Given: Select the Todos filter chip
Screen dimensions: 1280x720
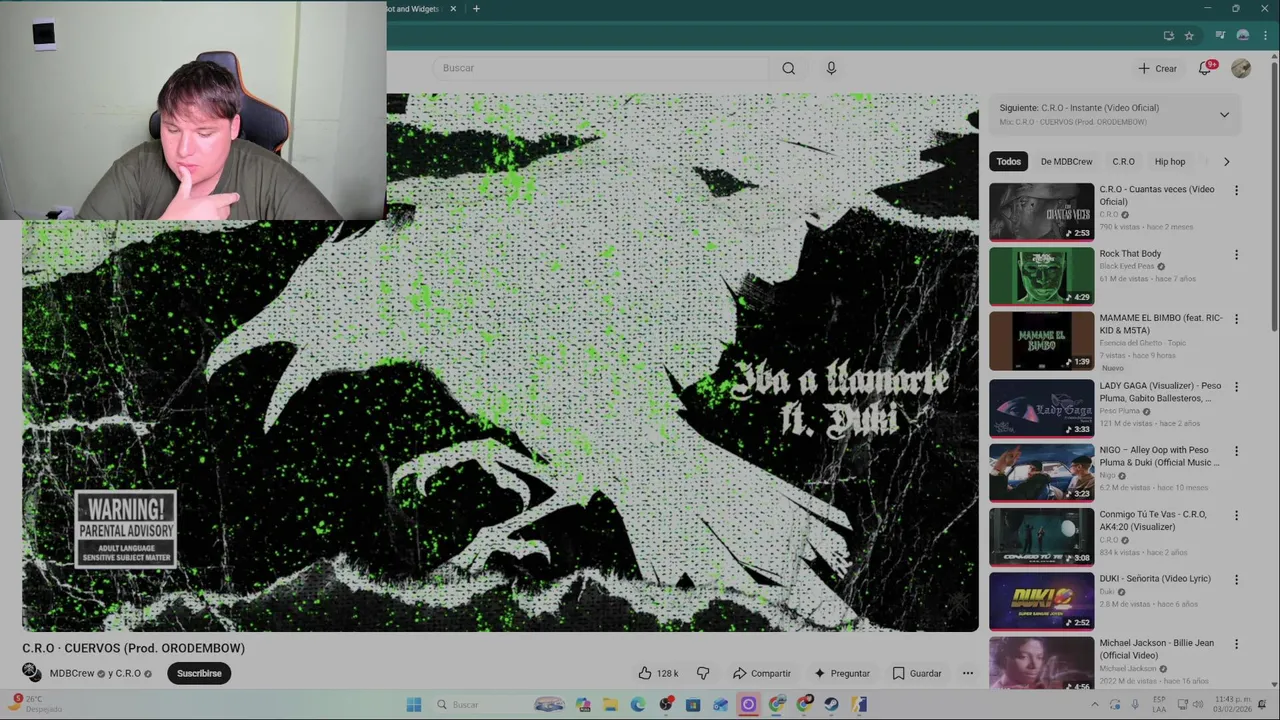Looking at the screenshot, I should pos(1008,161).
